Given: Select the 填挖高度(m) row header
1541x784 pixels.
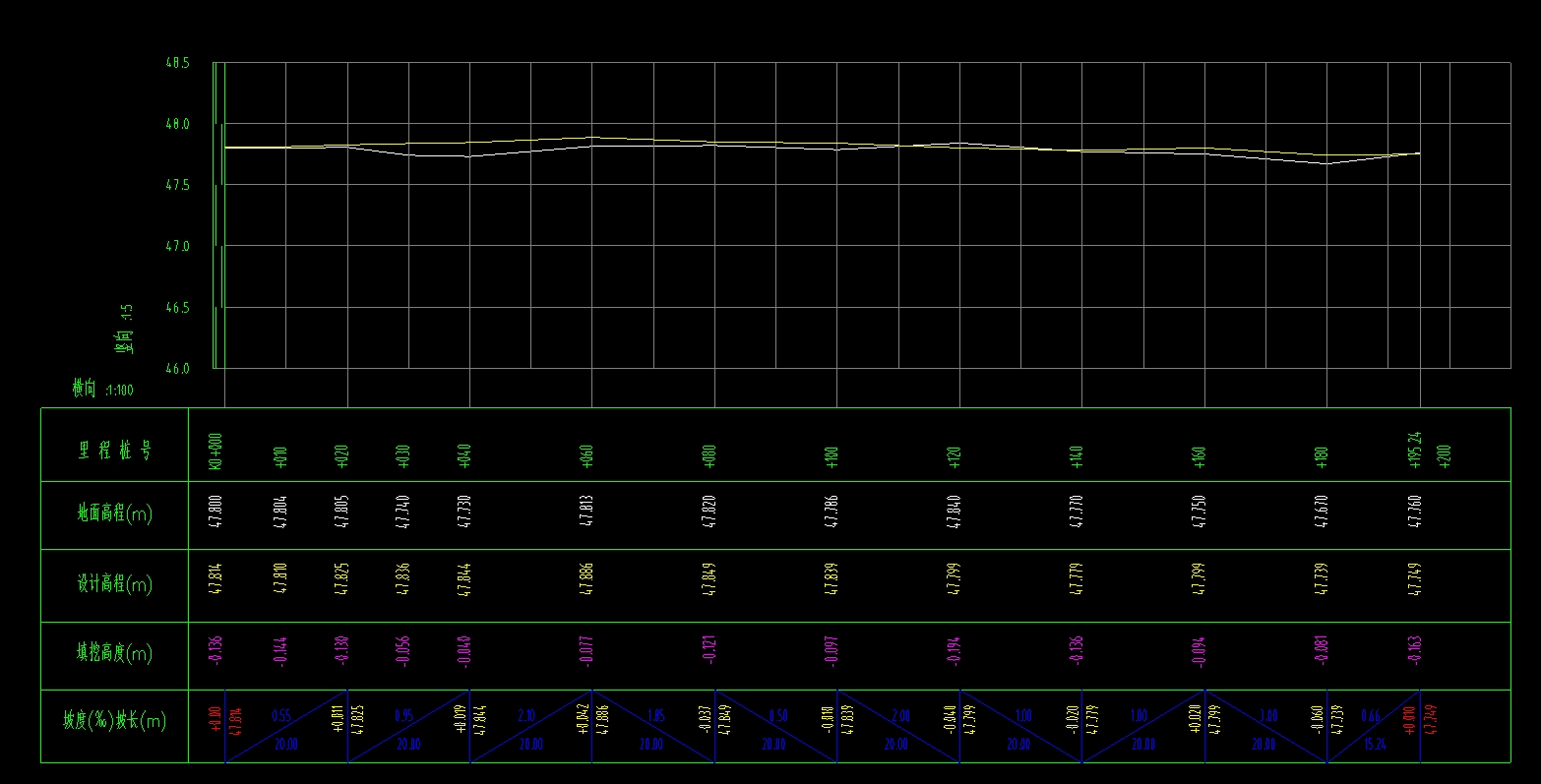Looking at the screenshot, I should 115,653.
